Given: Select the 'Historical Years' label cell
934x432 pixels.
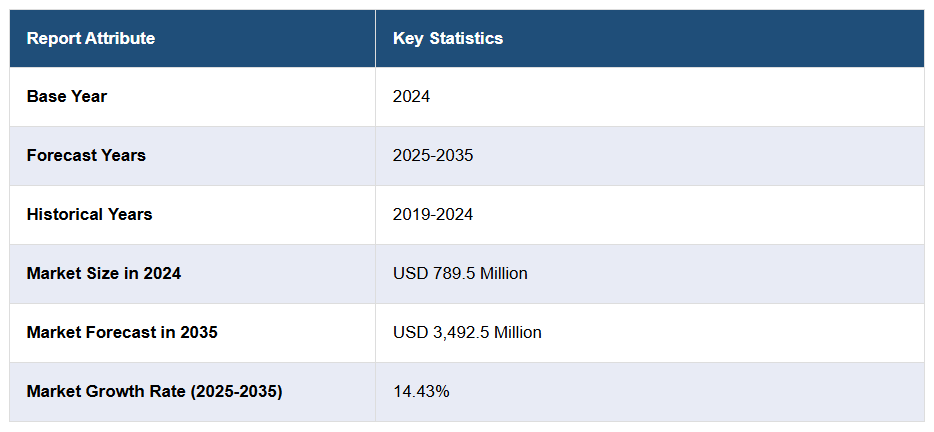Looking at the screenshot, I should 89,215.
